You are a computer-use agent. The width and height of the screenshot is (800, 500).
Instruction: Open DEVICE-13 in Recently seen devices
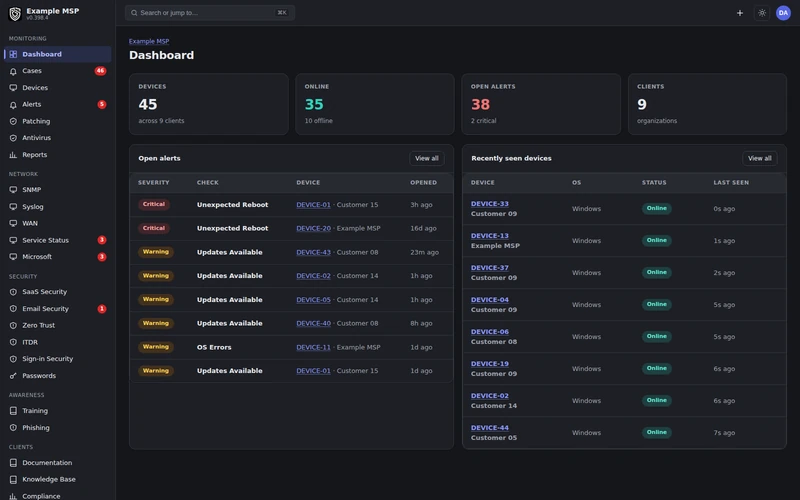tap(489, 236)
